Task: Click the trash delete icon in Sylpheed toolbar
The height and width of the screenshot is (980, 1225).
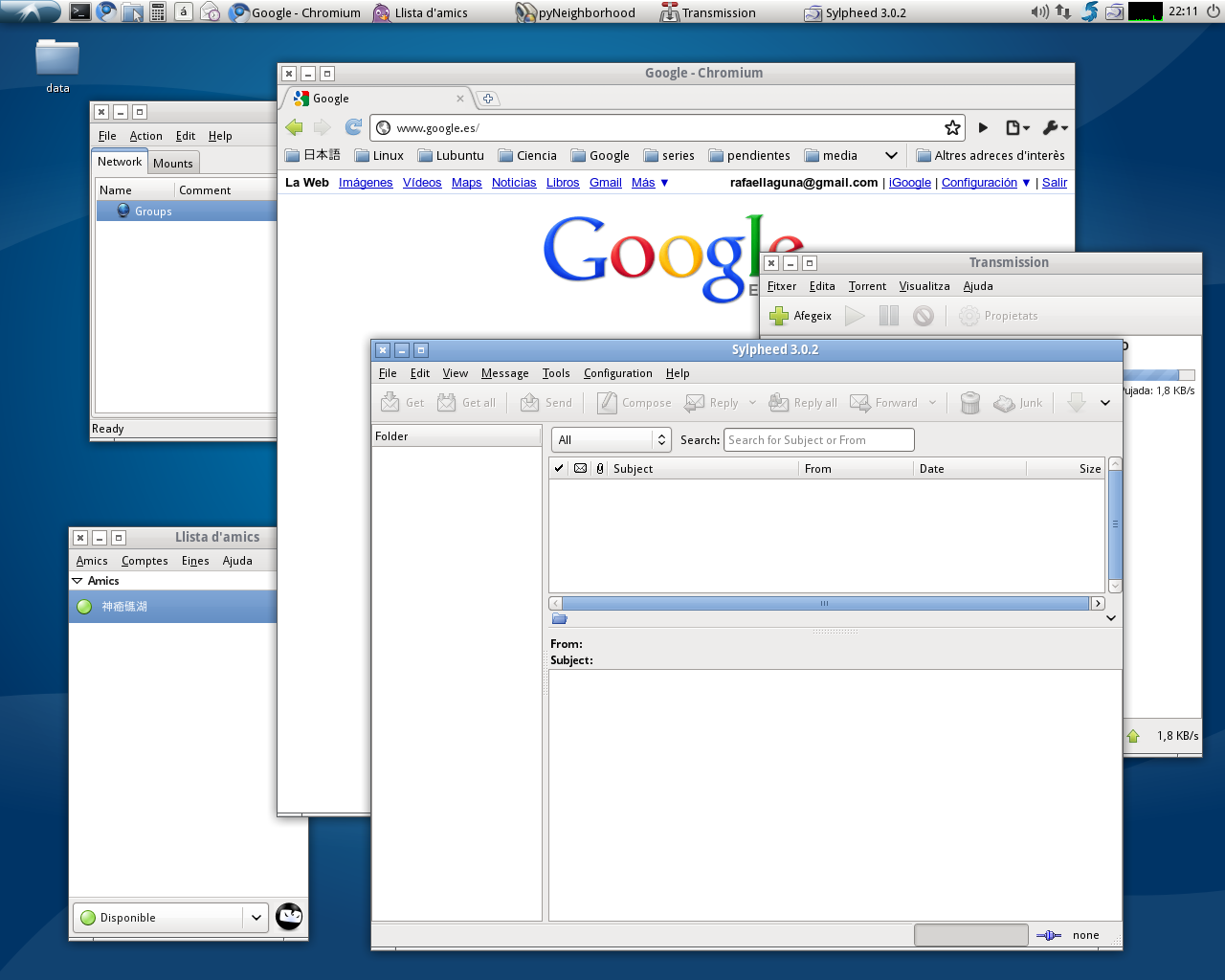Action: point(970,403)
